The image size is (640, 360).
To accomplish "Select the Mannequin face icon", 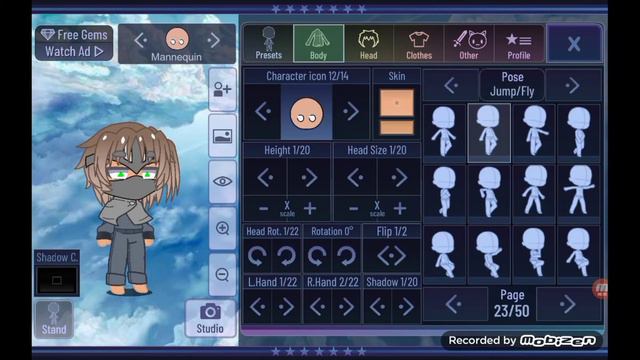I will tap(177, 39).
